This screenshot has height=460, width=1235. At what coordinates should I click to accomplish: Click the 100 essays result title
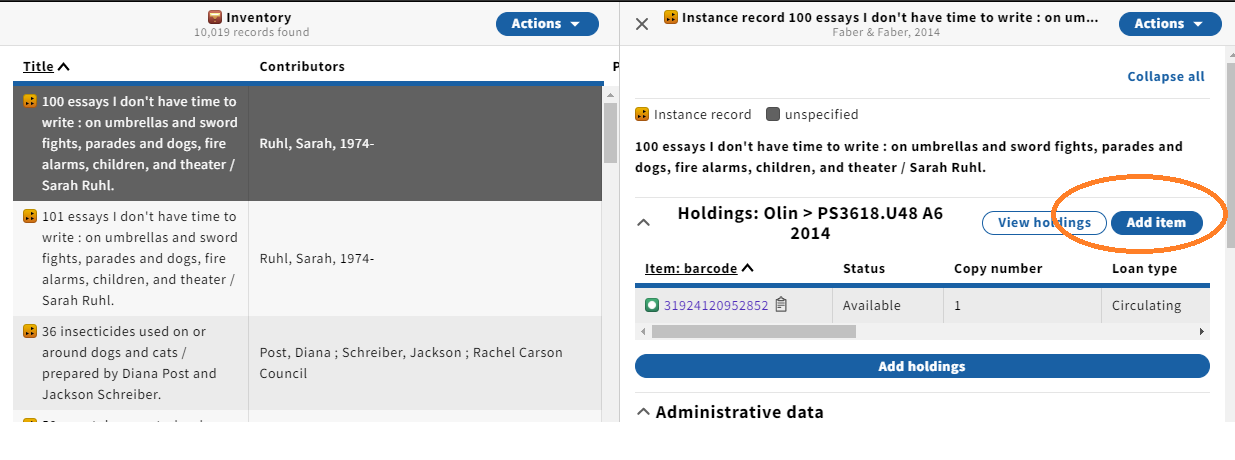pyautogui.click(x=139, y=144)
